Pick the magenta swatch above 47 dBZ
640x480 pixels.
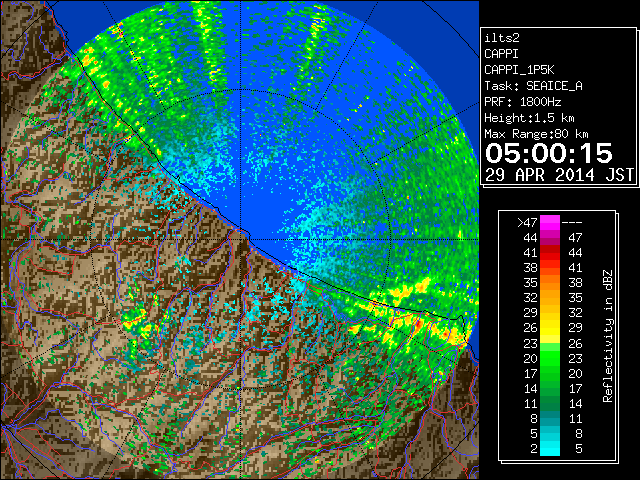[x=550, y=222]
